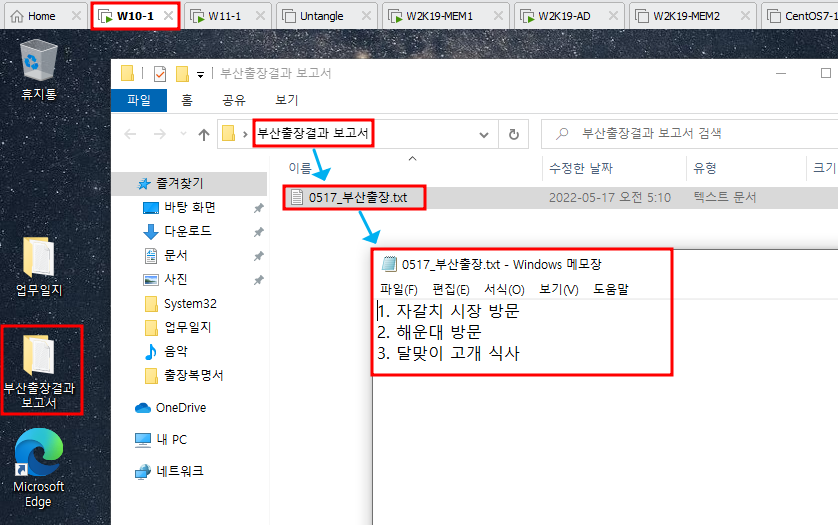The height and width of the screenshot is (525, 838).
Task: Select 다운로드 in the navigation pane
Action: [x=188, y=231]
